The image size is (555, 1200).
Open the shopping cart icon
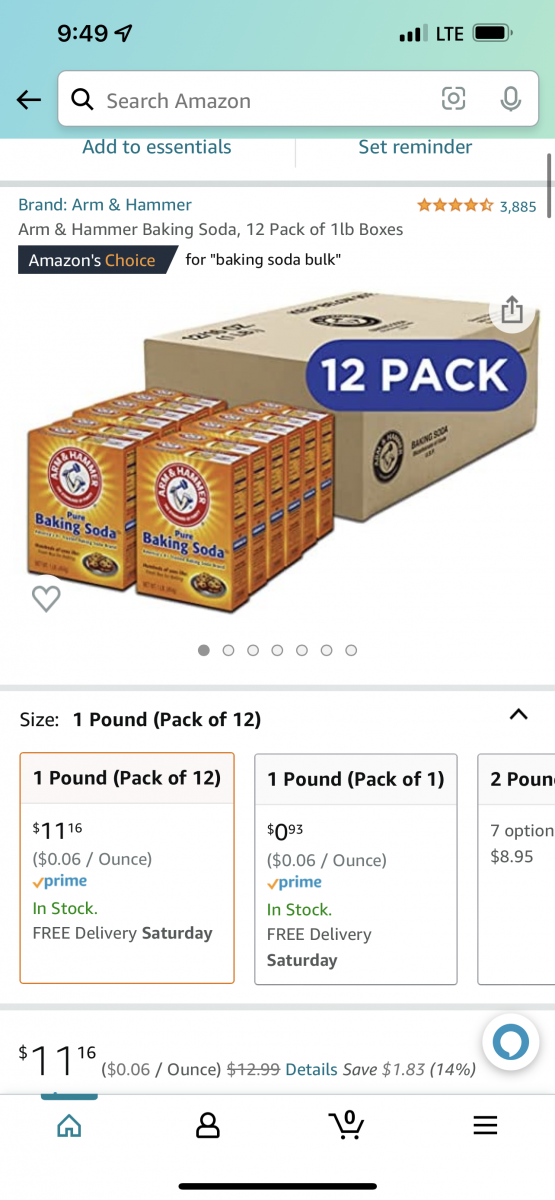[x=346, y=1124]
